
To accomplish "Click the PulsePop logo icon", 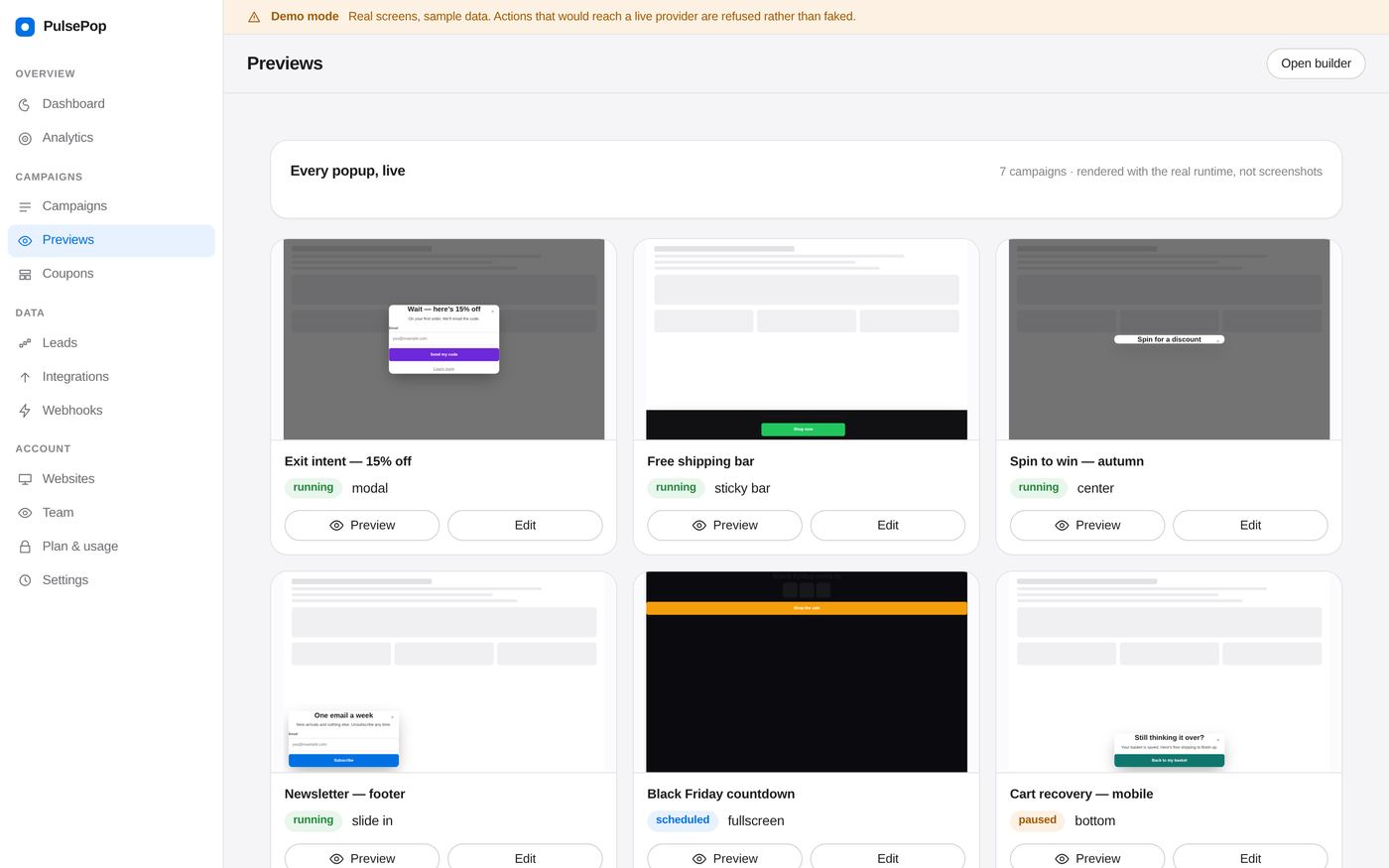I will [25, 27].
